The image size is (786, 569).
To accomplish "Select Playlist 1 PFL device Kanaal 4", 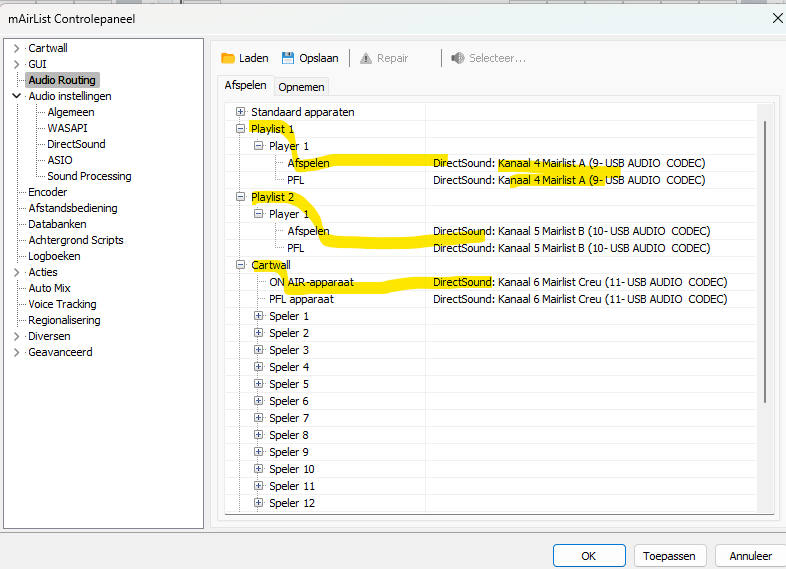I will tap(569, 180).
